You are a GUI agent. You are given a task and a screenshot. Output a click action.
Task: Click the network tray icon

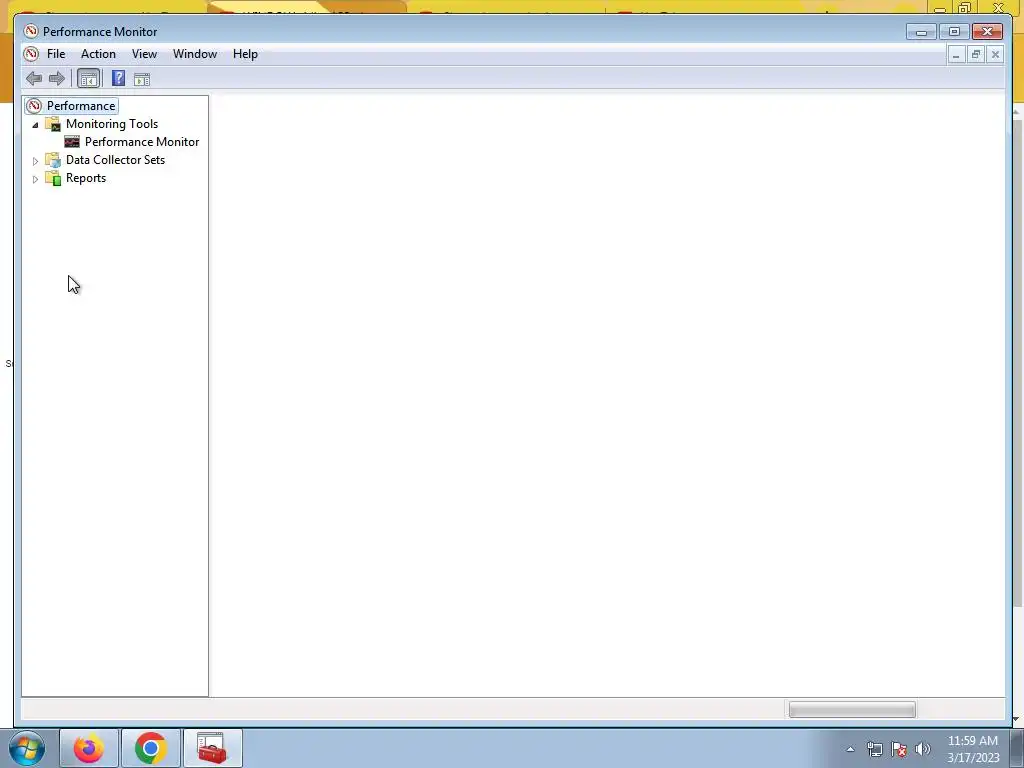874,749
